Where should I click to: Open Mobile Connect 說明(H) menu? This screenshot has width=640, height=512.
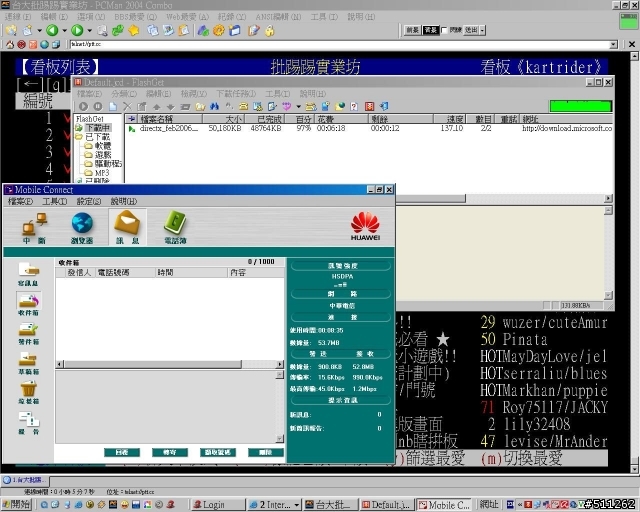tap(124, 201)
